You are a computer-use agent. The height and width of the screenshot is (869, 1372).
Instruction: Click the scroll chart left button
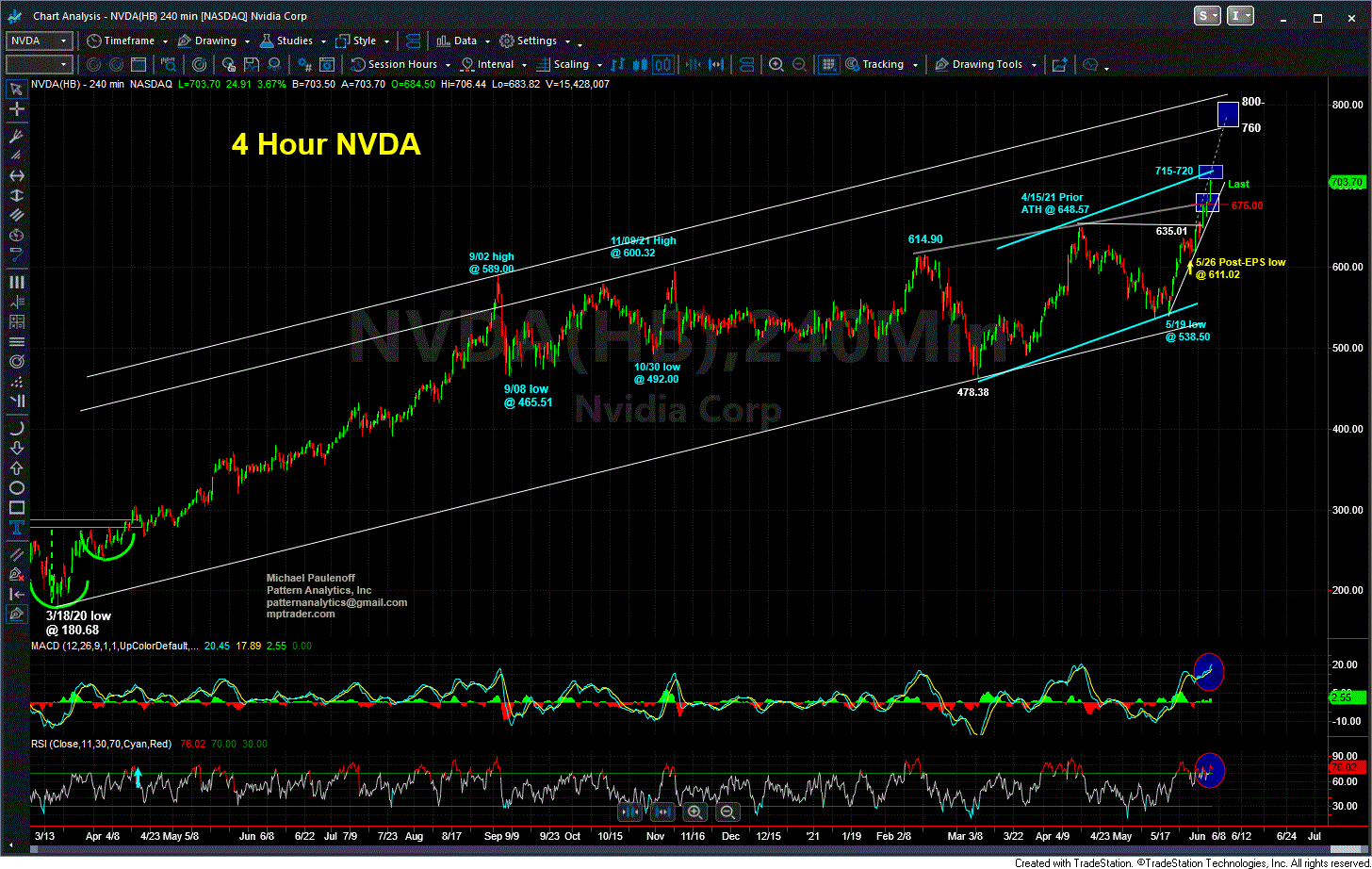tap(629, 812)
